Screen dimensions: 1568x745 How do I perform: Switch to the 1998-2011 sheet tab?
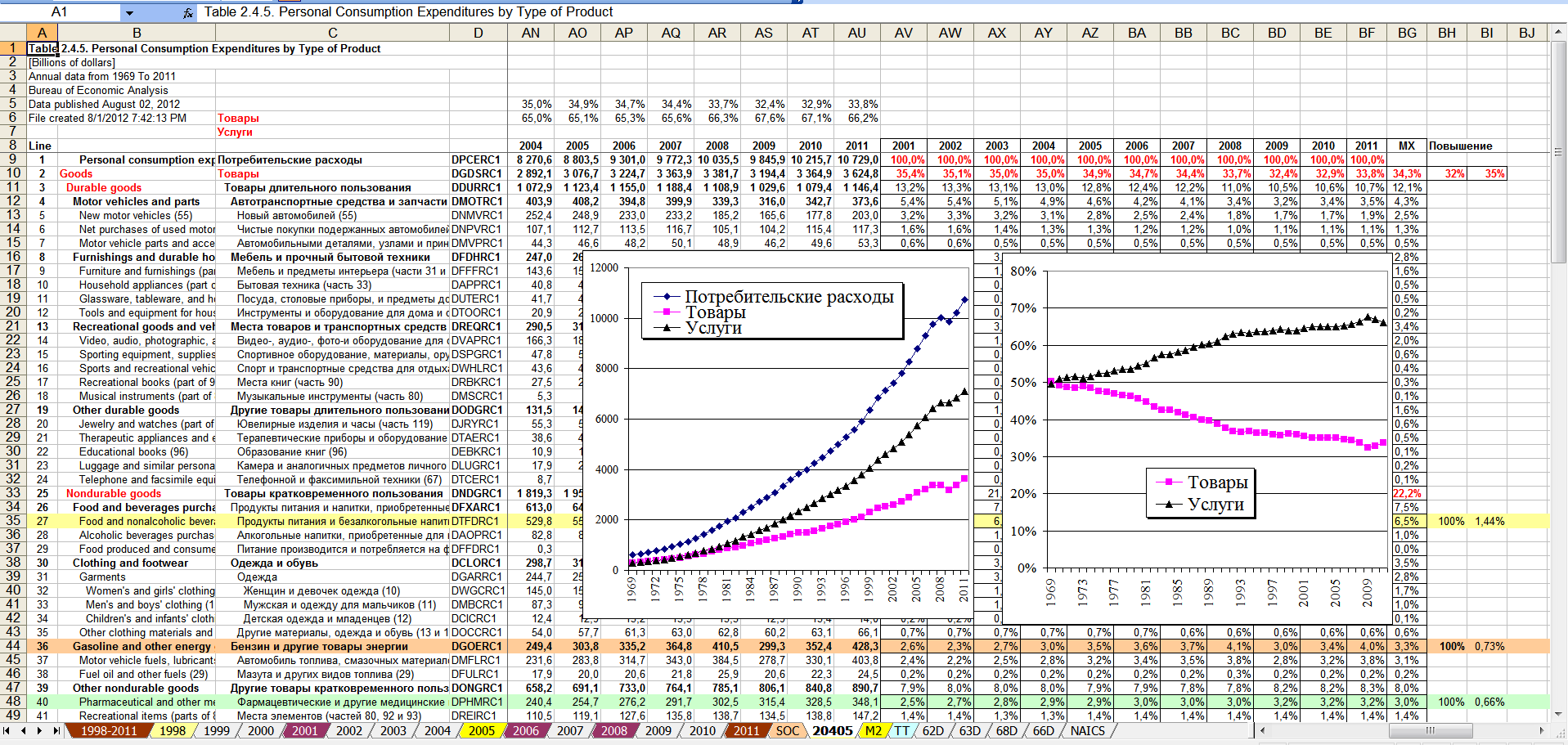[x=108, y=730]
